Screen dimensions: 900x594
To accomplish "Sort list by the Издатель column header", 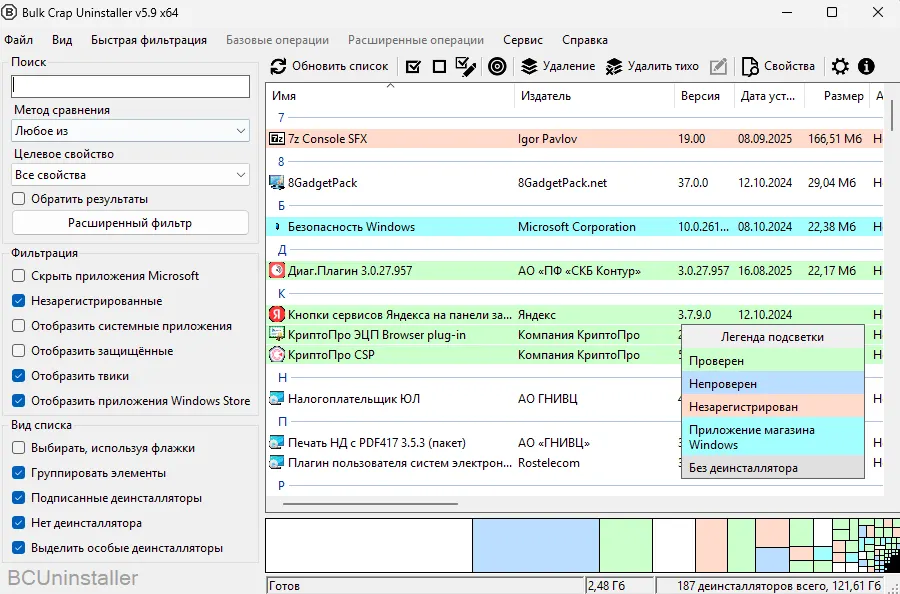I will click(545, 96).
